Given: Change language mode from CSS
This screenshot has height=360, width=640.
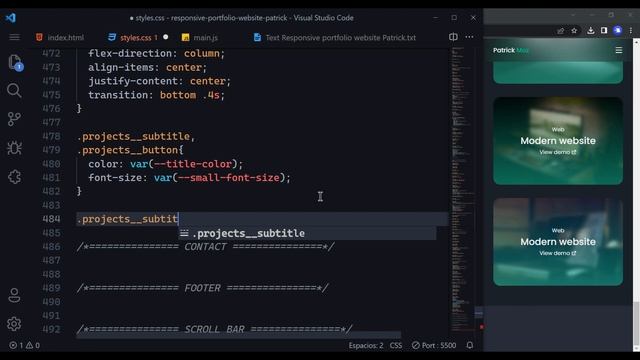Looking at the screenshot, I should (x=396, y=345).
